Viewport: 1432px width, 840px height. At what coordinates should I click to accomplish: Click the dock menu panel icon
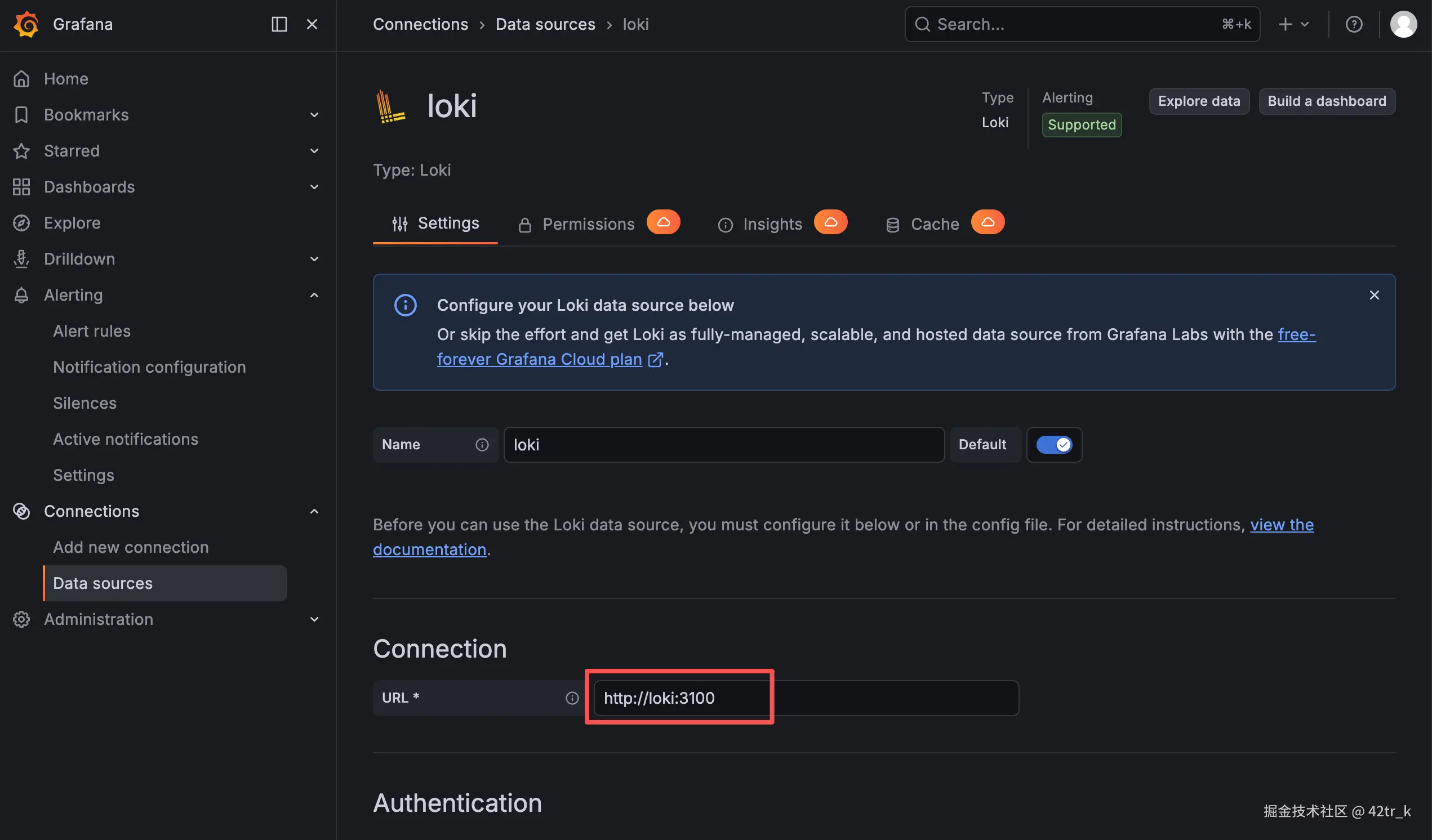pyautogui.click(x=279, y=24)
